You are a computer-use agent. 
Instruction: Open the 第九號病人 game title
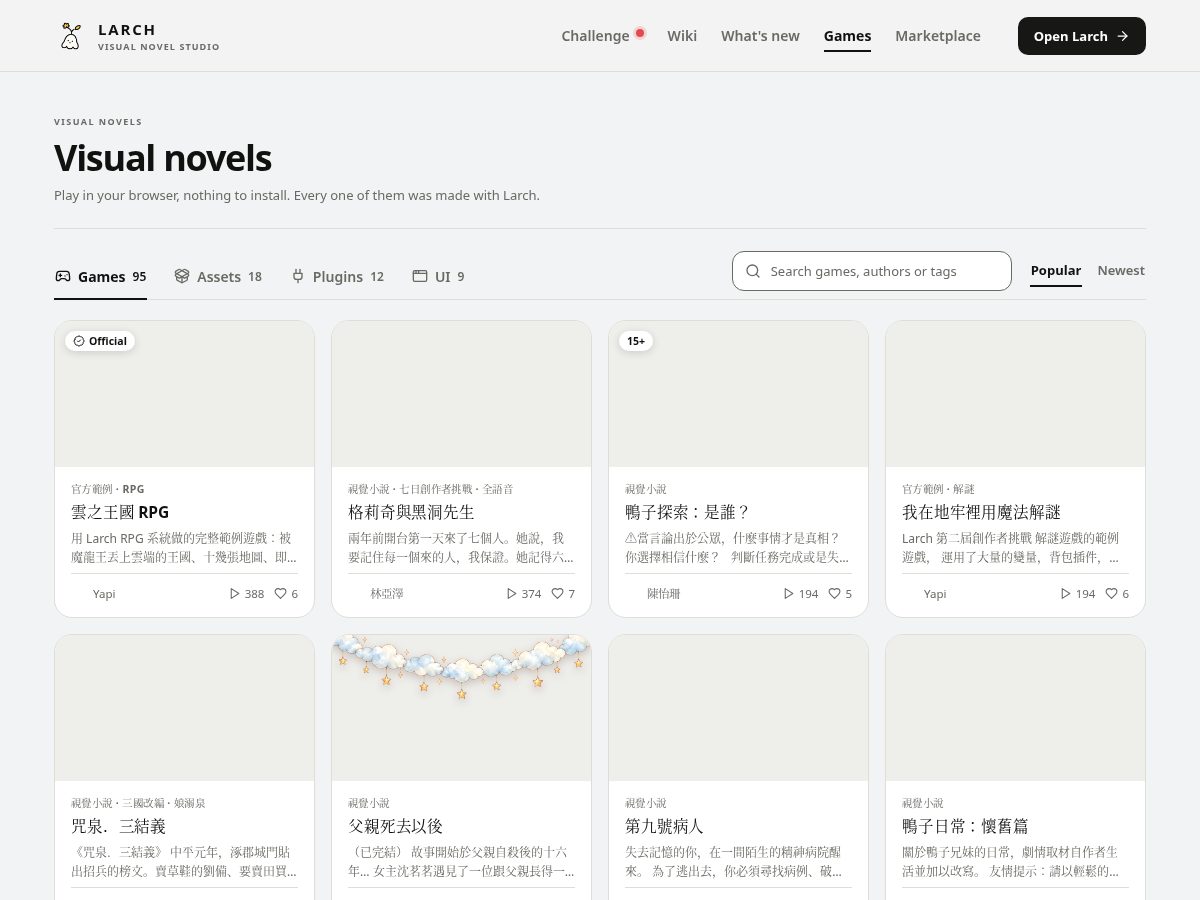(x=664, y=826)
